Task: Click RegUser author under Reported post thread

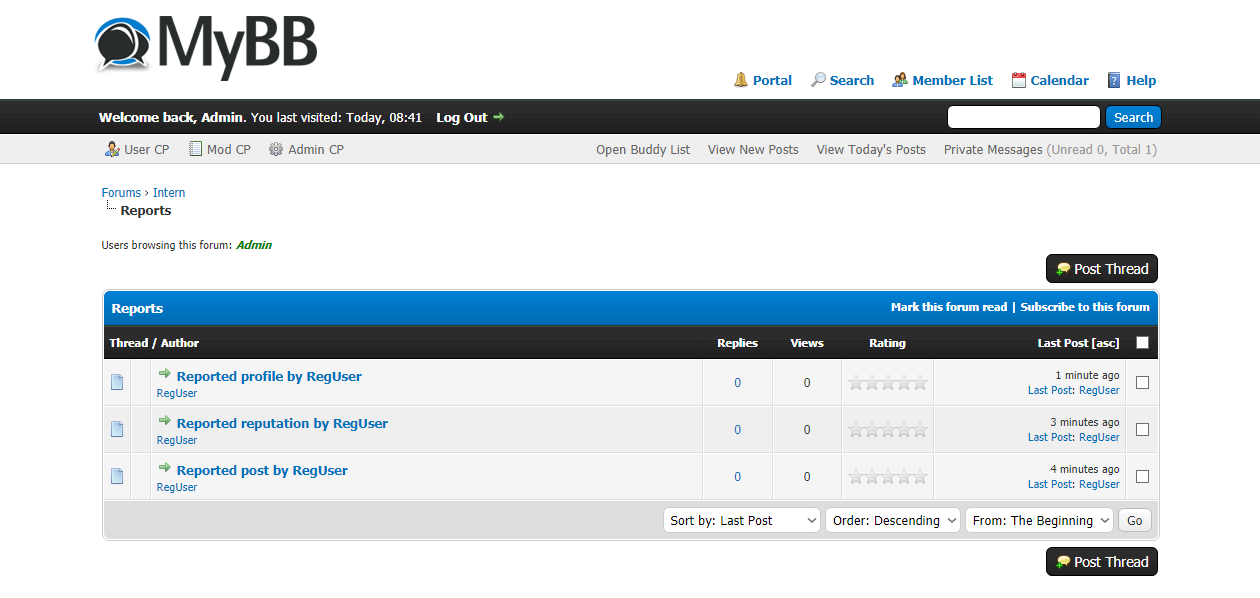Action: coord(177,487)
